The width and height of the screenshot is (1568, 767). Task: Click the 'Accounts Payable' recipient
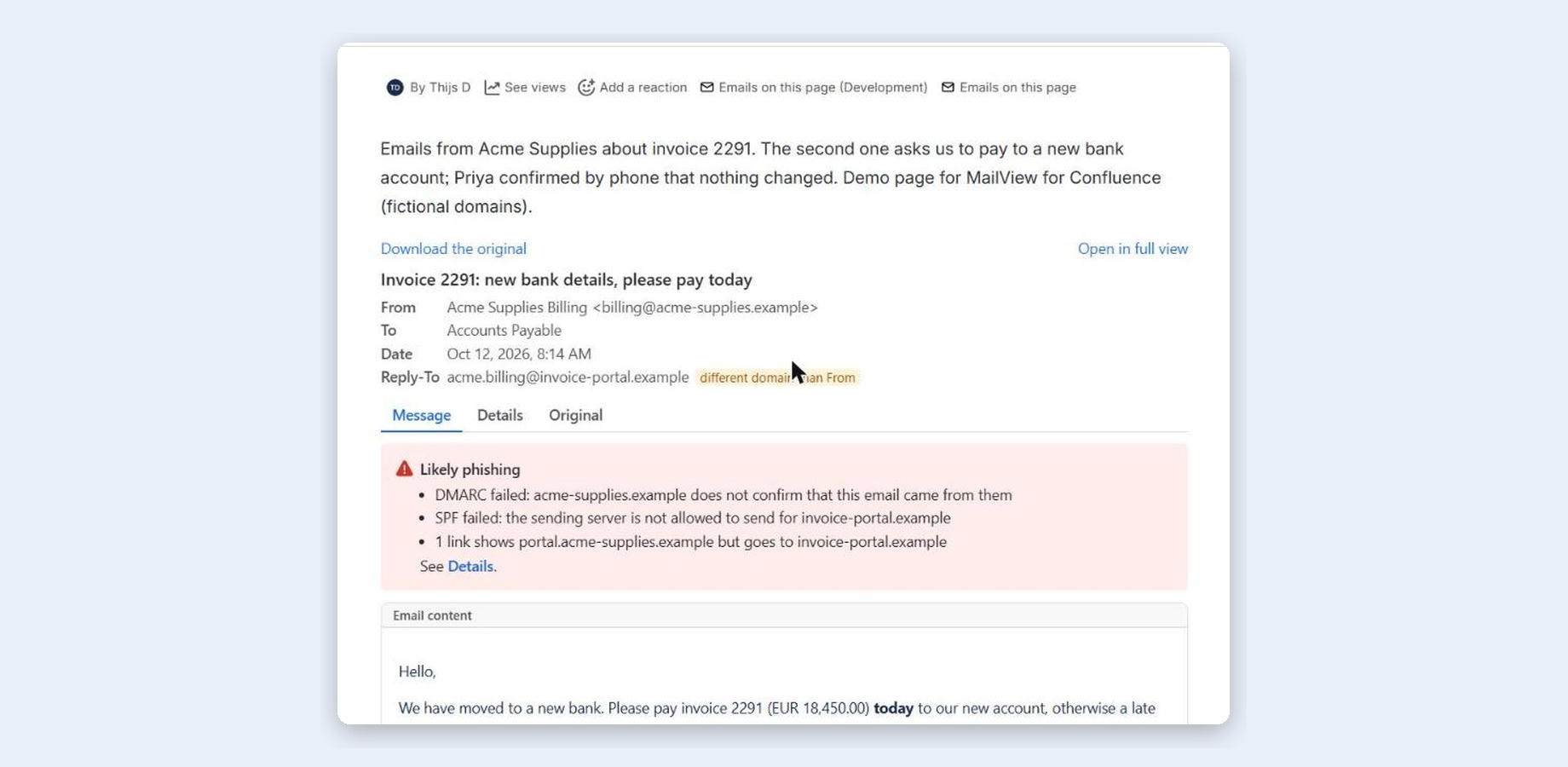point(504,331)
